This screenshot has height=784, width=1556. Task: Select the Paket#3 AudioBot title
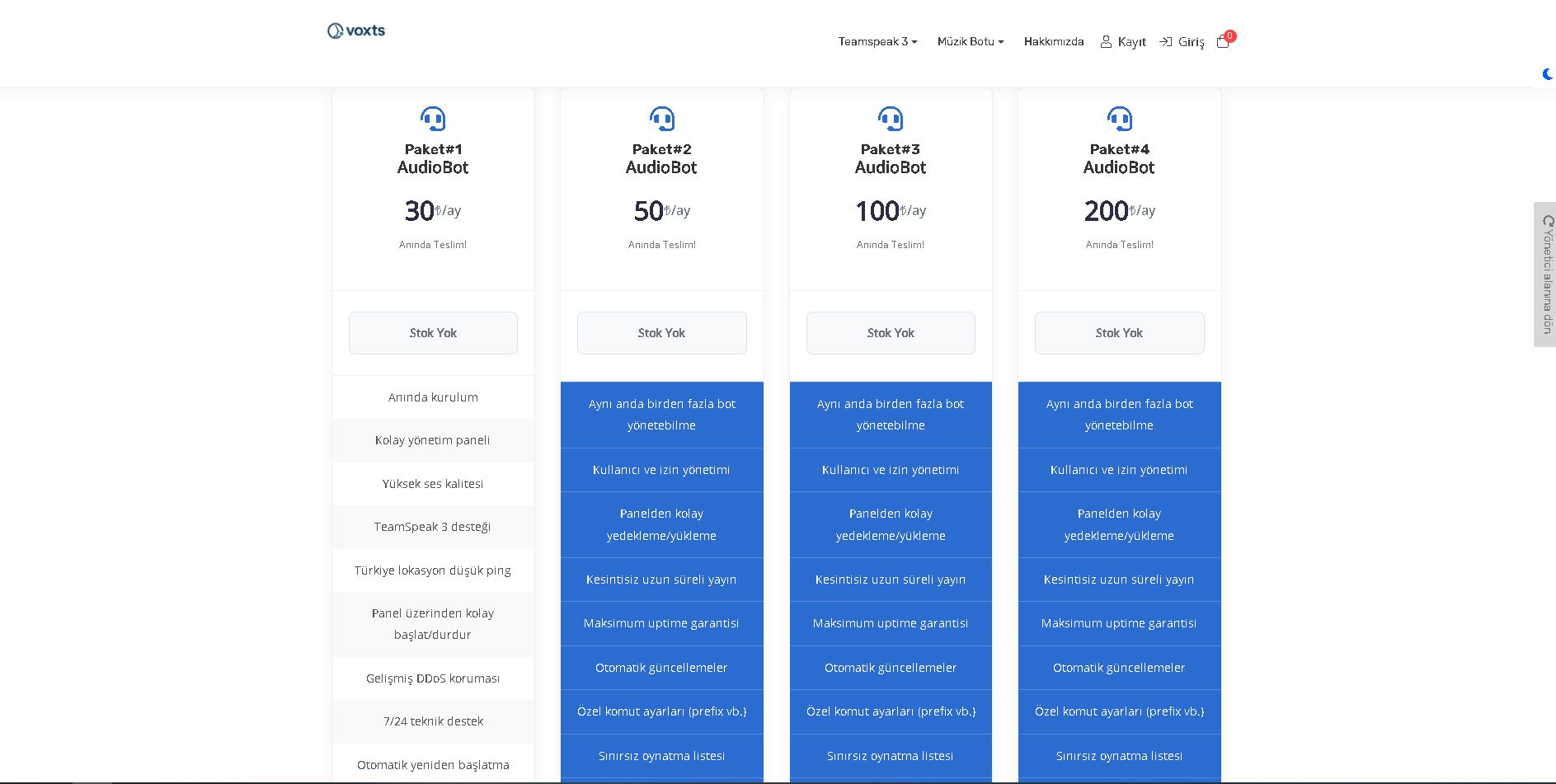coord(891,158)
